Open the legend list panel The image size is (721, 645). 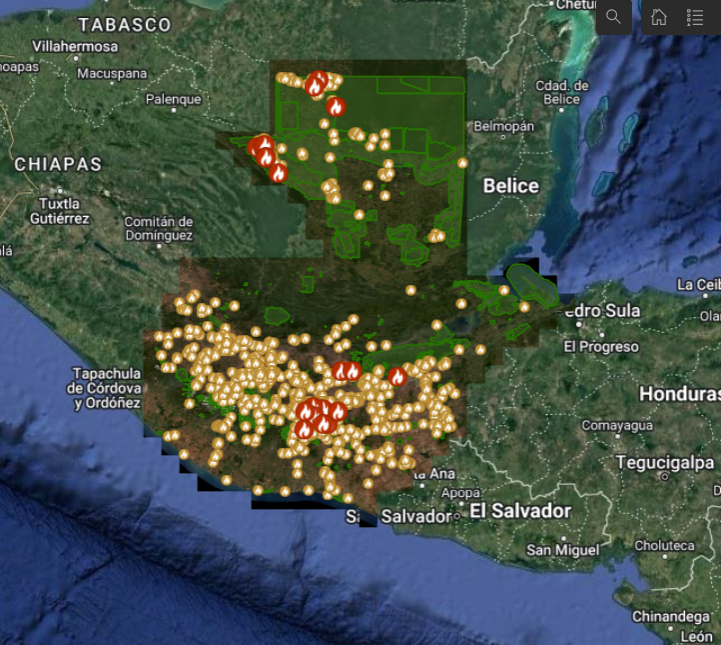[x=695, y=17]
